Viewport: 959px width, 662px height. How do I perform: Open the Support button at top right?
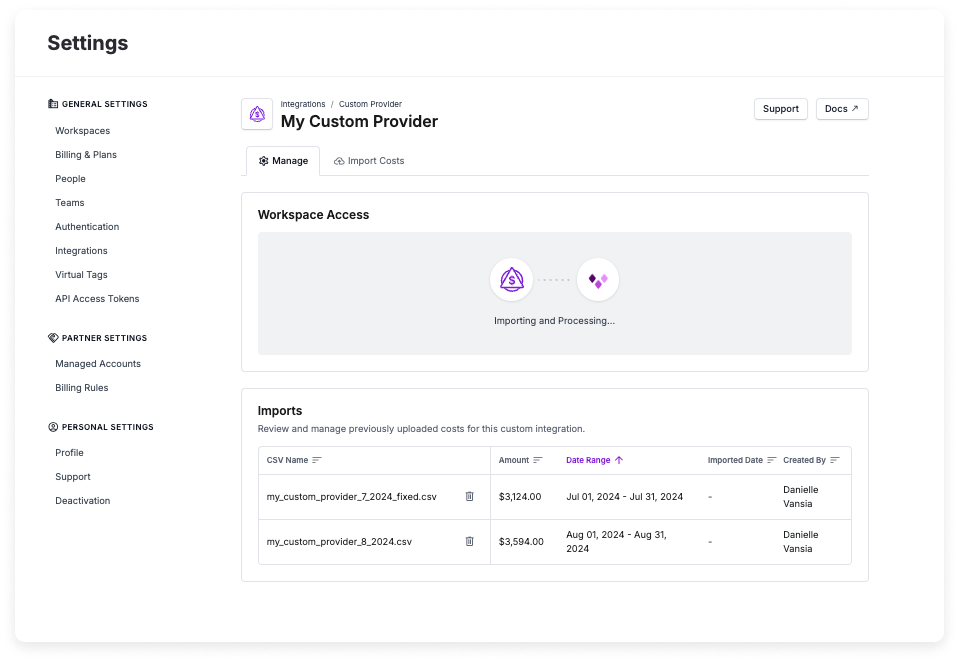point(780,109)
